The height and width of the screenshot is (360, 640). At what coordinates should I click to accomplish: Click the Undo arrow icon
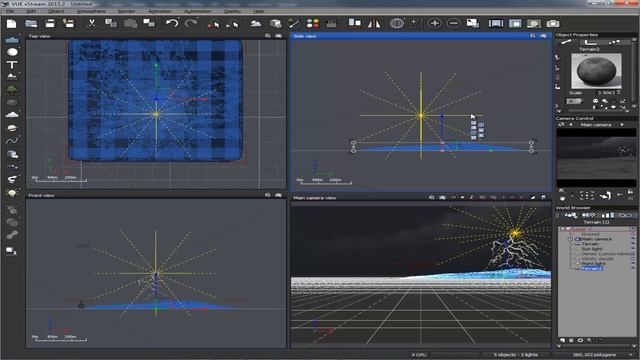(x=172, y=23)
